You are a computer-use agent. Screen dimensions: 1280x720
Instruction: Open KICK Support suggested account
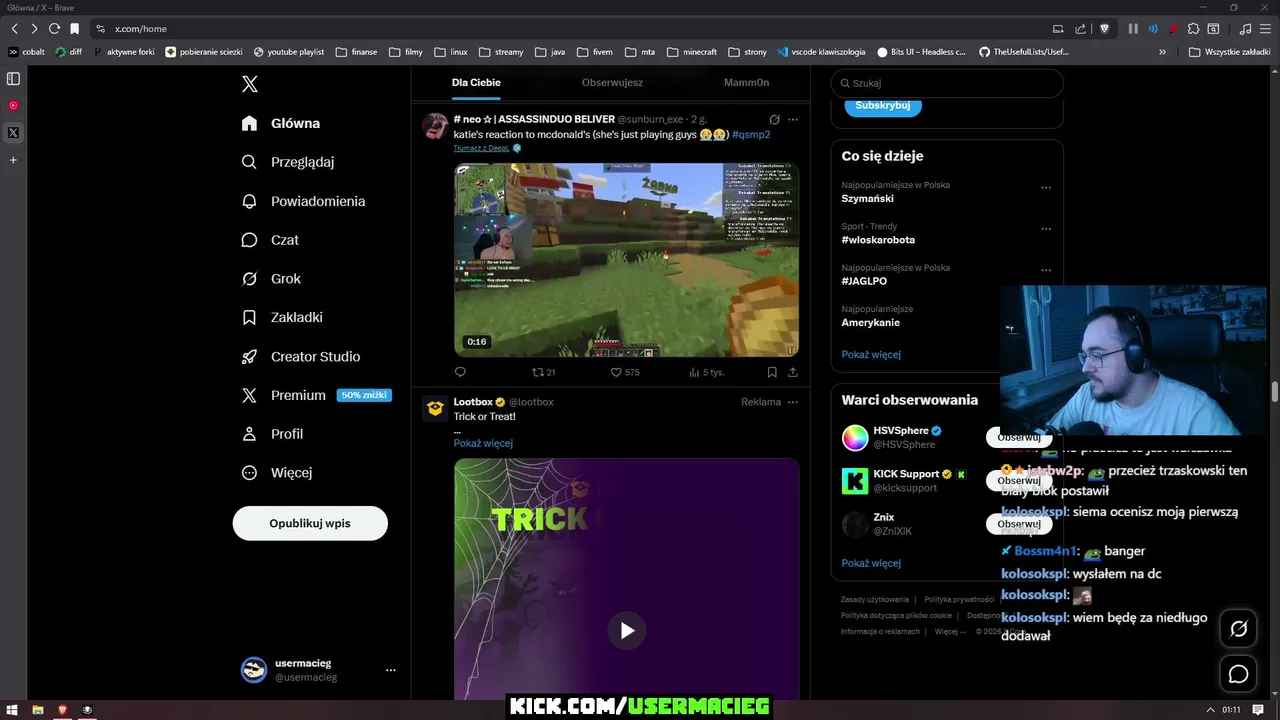[906, 474]
